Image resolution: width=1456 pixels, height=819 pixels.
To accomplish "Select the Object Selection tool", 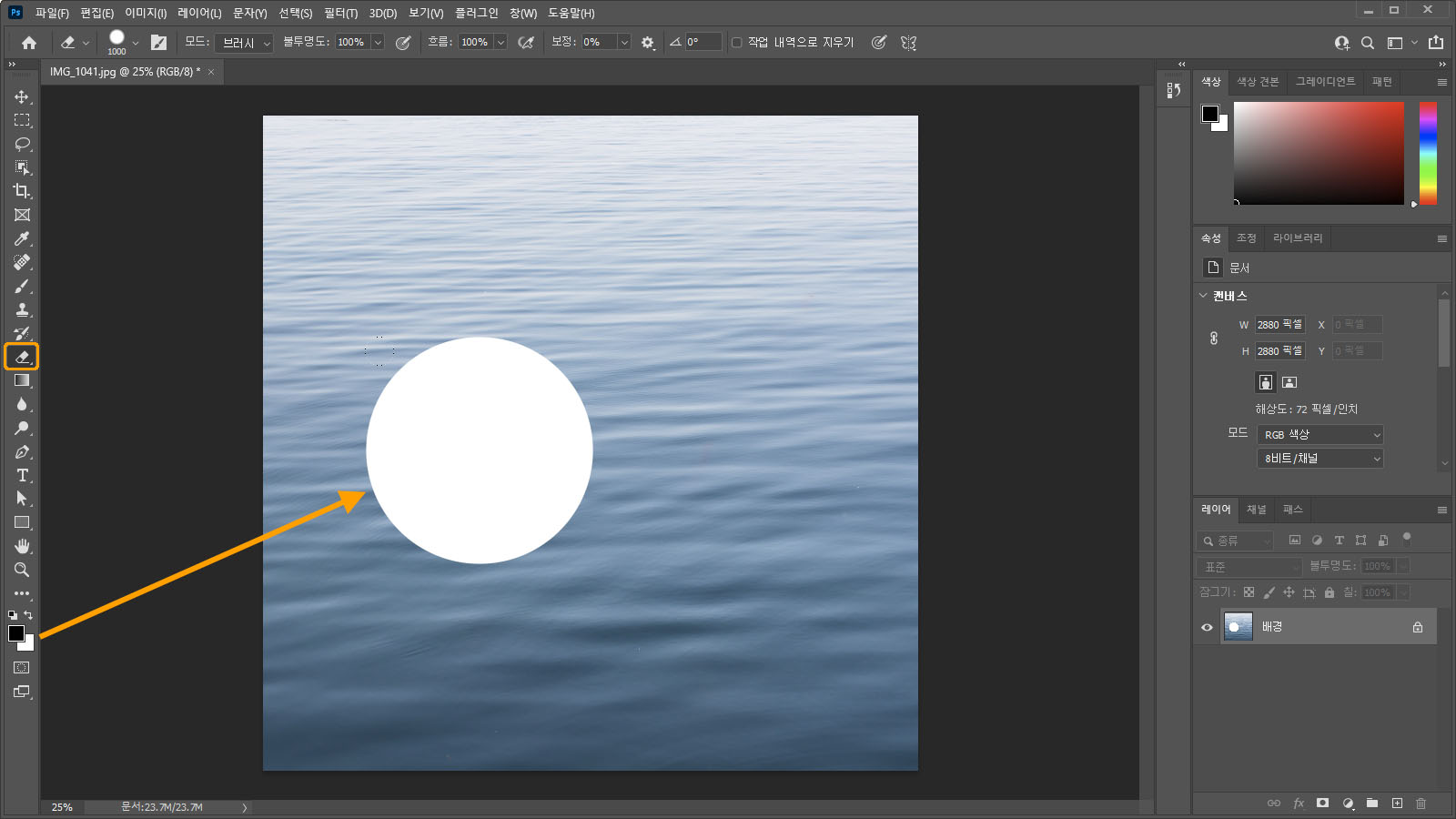I will [x=22, y=167].
